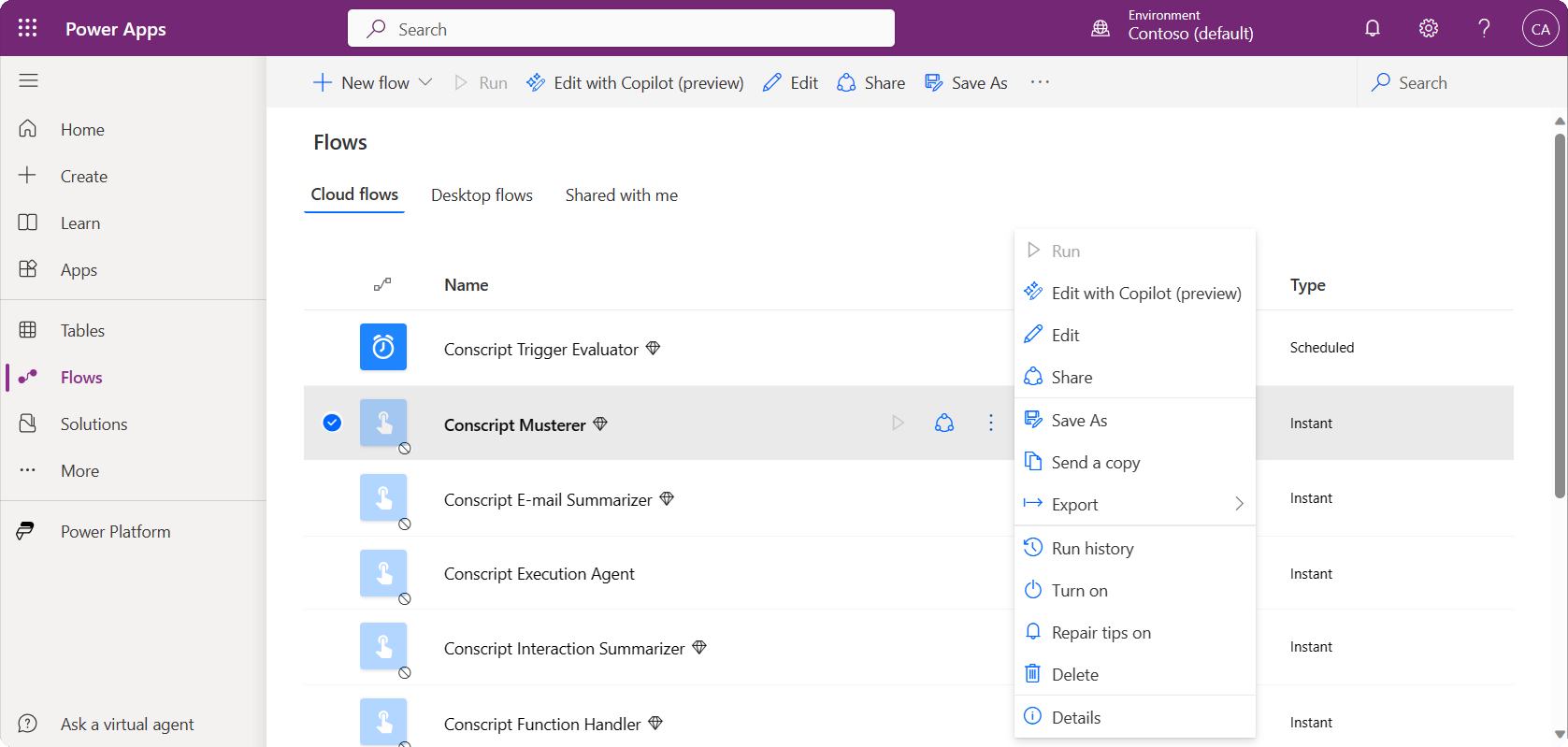
Task: Click the Conscript Musterer flow icon
Action: click(x=383, y=423)
